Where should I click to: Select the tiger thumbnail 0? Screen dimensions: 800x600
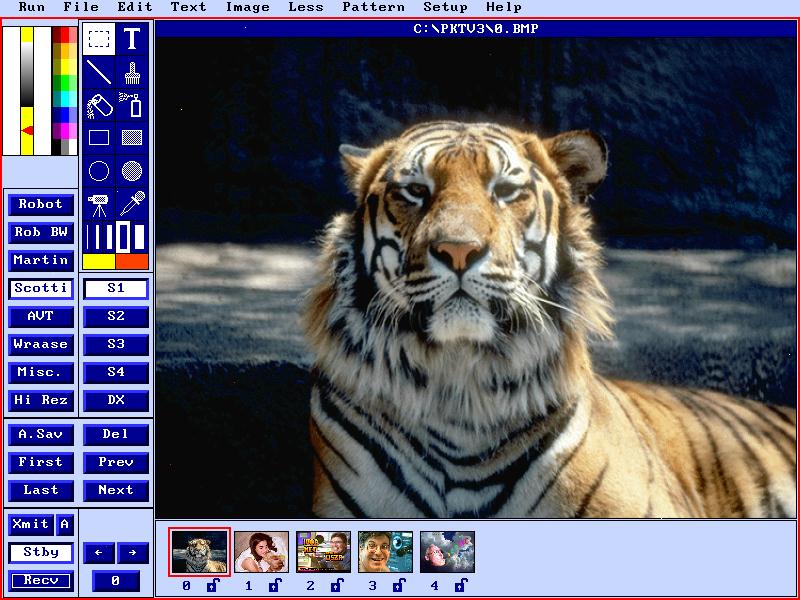pyautogui.click(x=199, y=552)
